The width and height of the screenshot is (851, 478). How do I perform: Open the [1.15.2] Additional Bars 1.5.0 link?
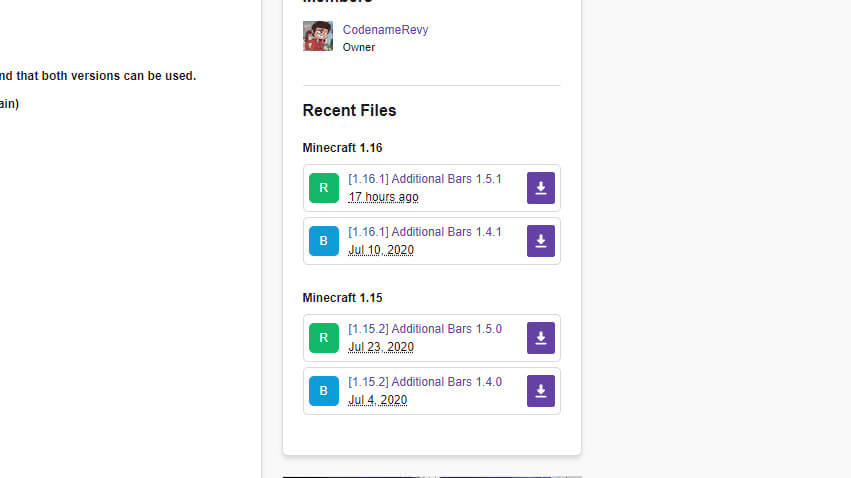click(x=425, y=329)
